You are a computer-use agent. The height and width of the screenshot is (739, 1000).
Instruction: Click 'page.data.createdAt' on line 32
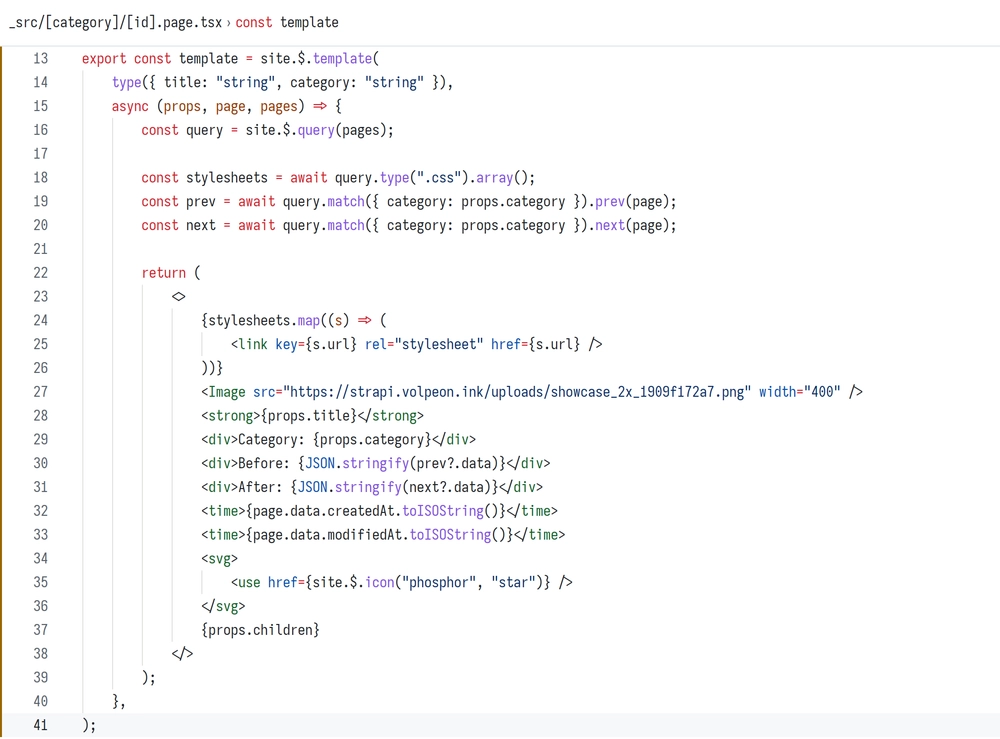coord(324,511)
